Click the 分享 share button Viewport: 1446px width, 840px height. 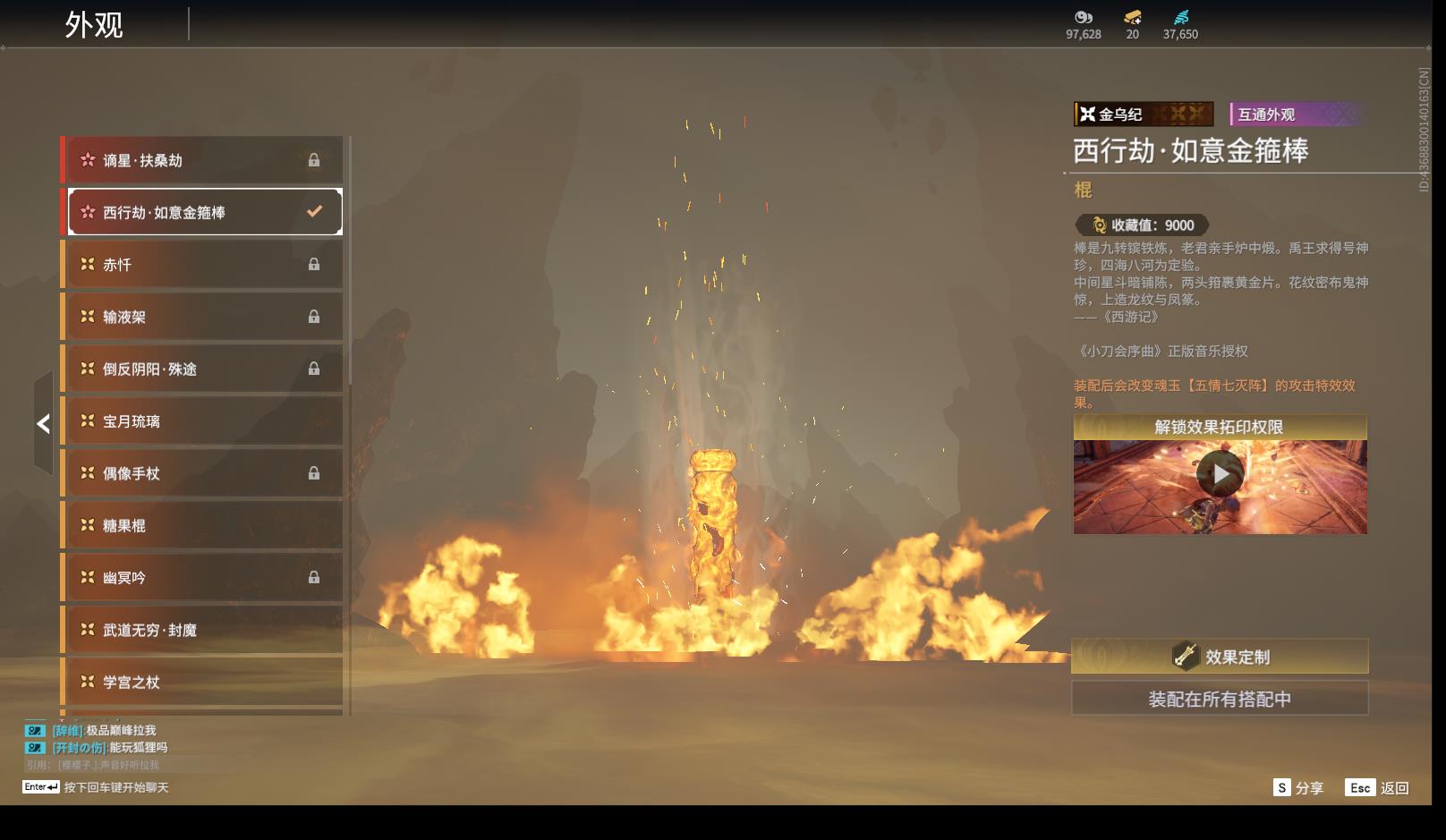1298,787
